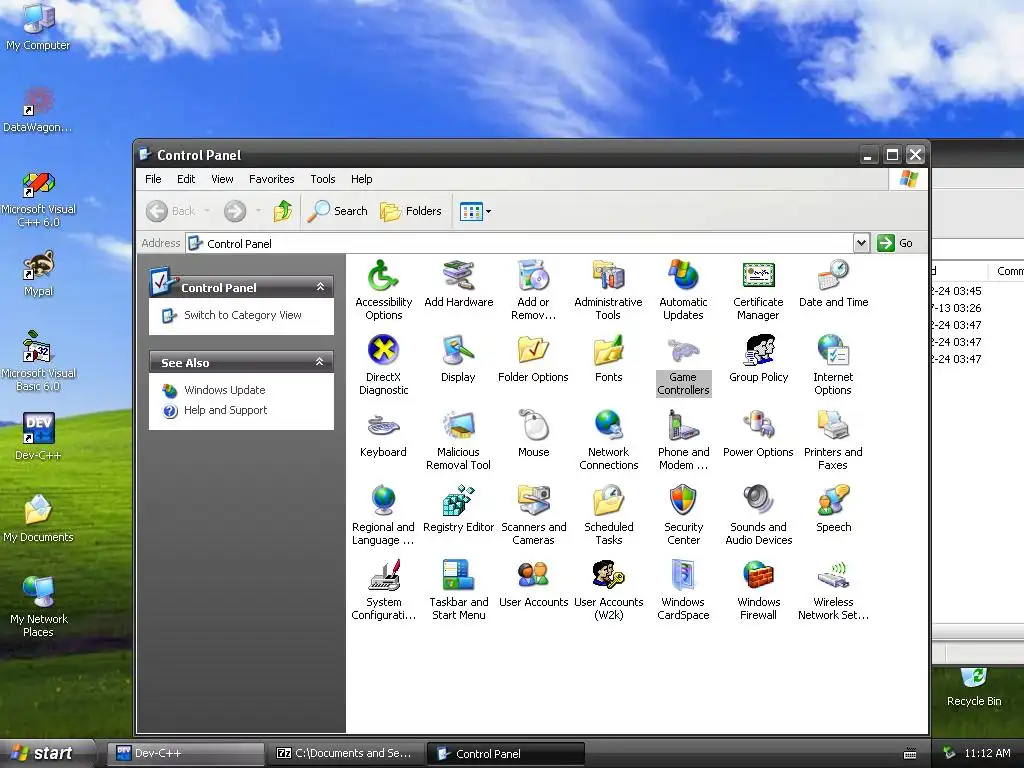Open the Registry Editor icon
1024x768 pixels.
[x=458, y=509]
